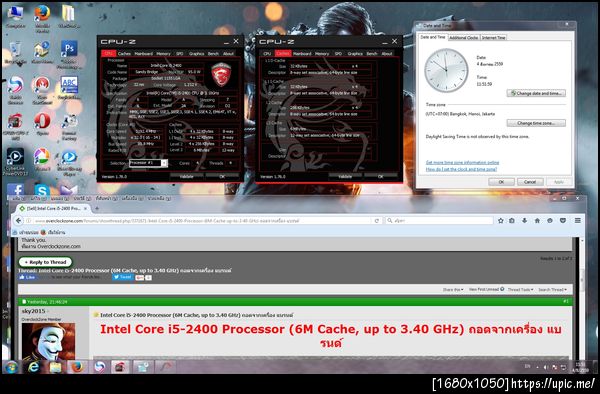Launch the Baidu Browser desktop shortcut
The image size is (600, 394).
[15, 89]
